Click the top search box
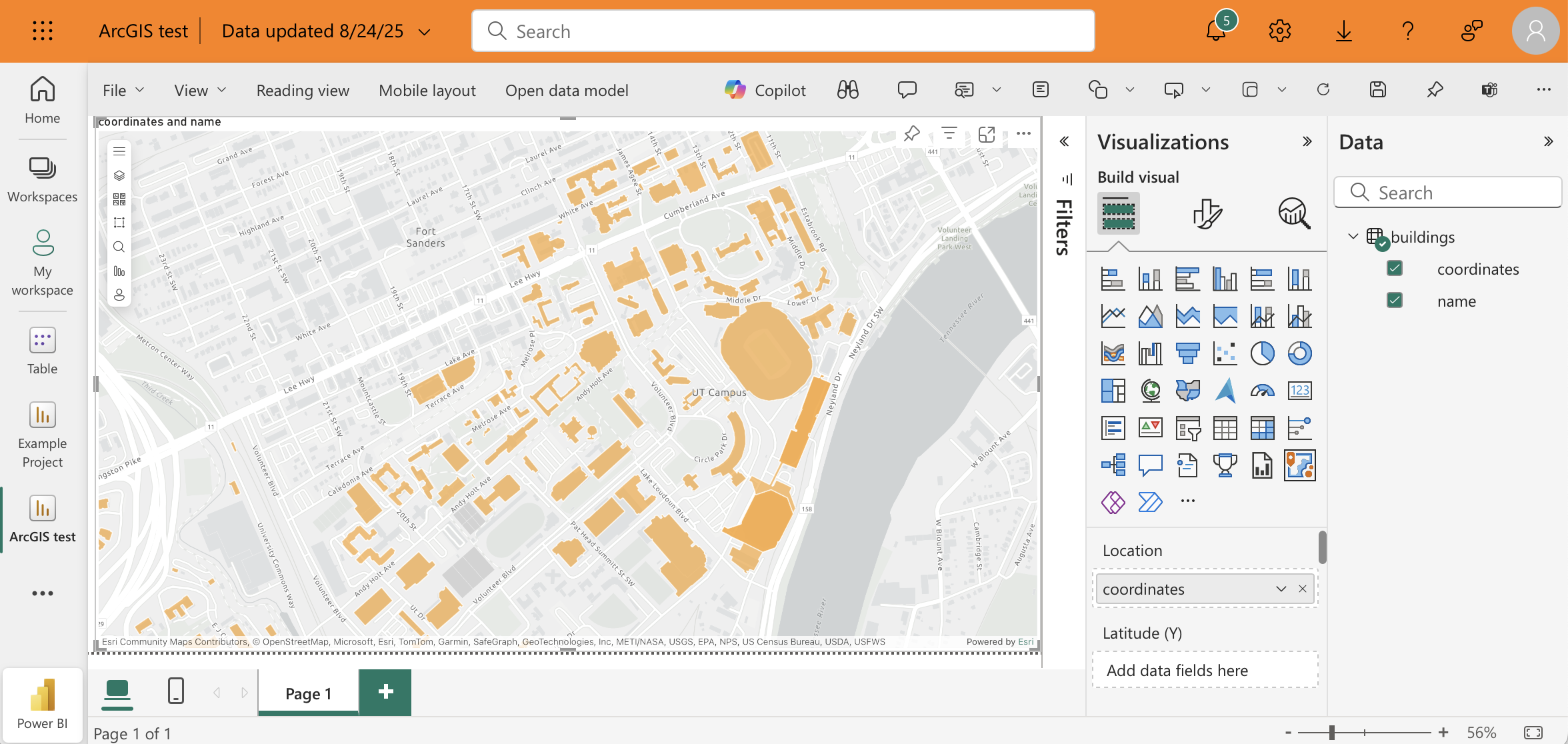Viewport: 1568px width, 744px height. pos(783,31)
